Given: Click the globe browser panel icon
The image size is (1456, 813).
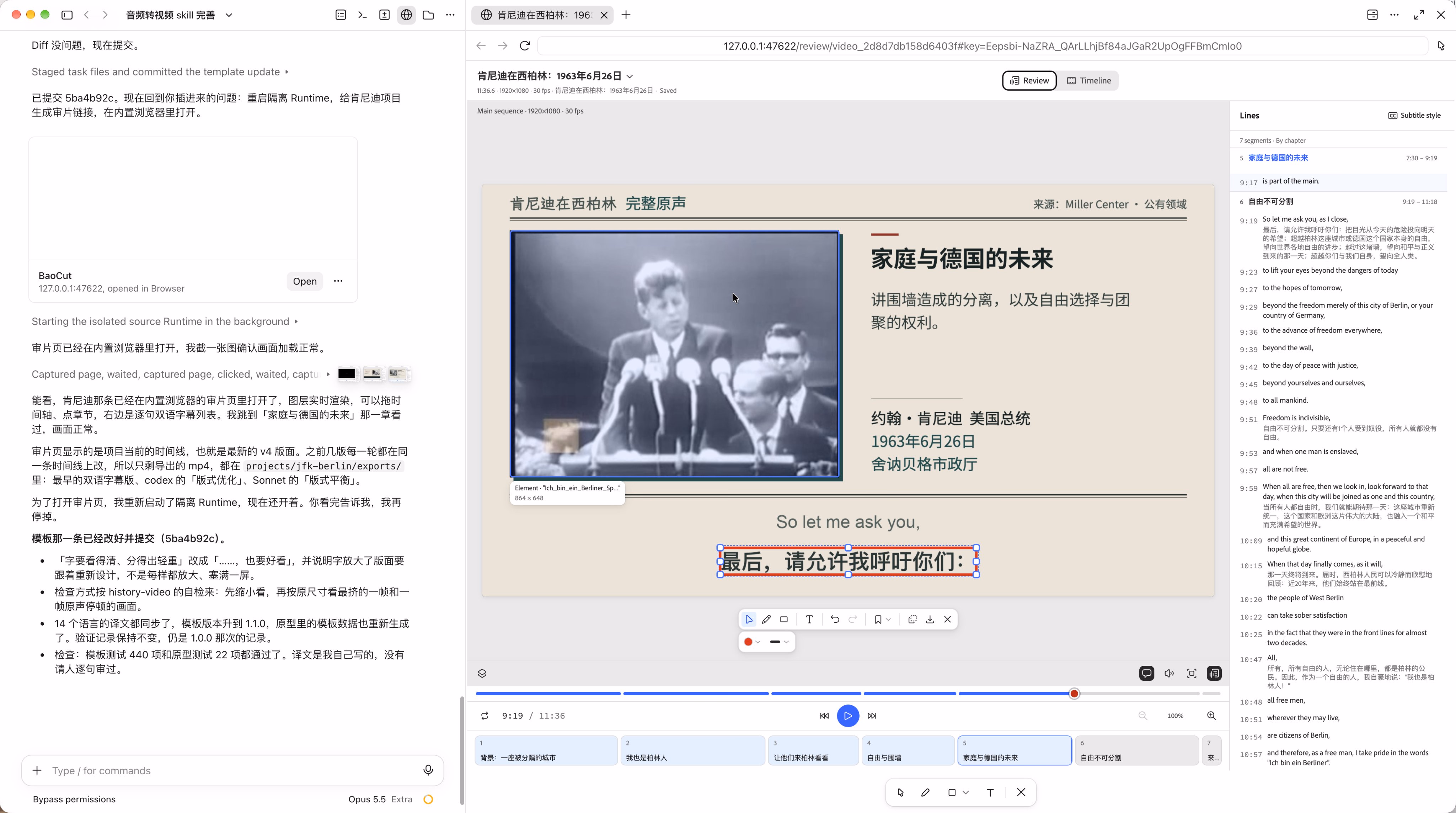Looking at the screenshot, I should (x=406, y=15).
